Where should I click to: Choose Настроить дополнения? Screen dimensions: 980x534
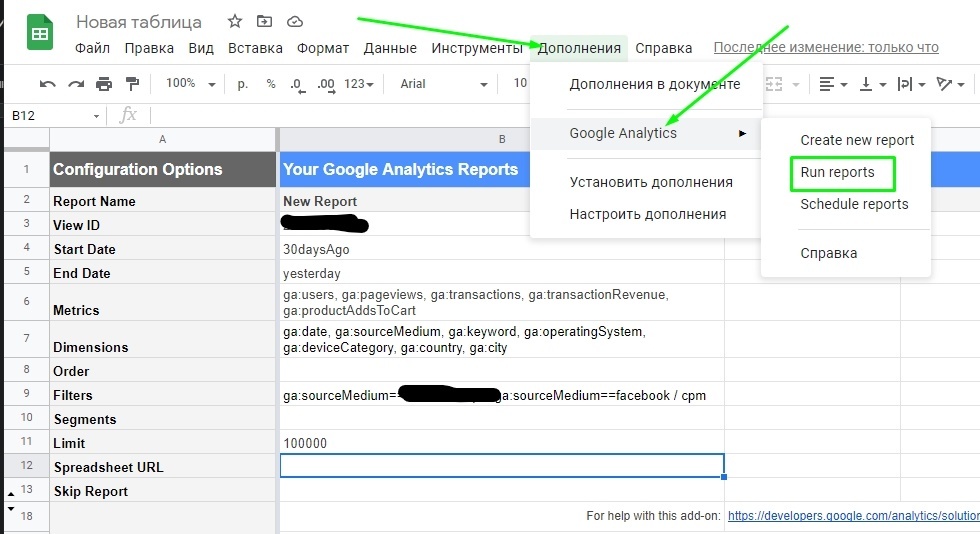tap(646, 214)
